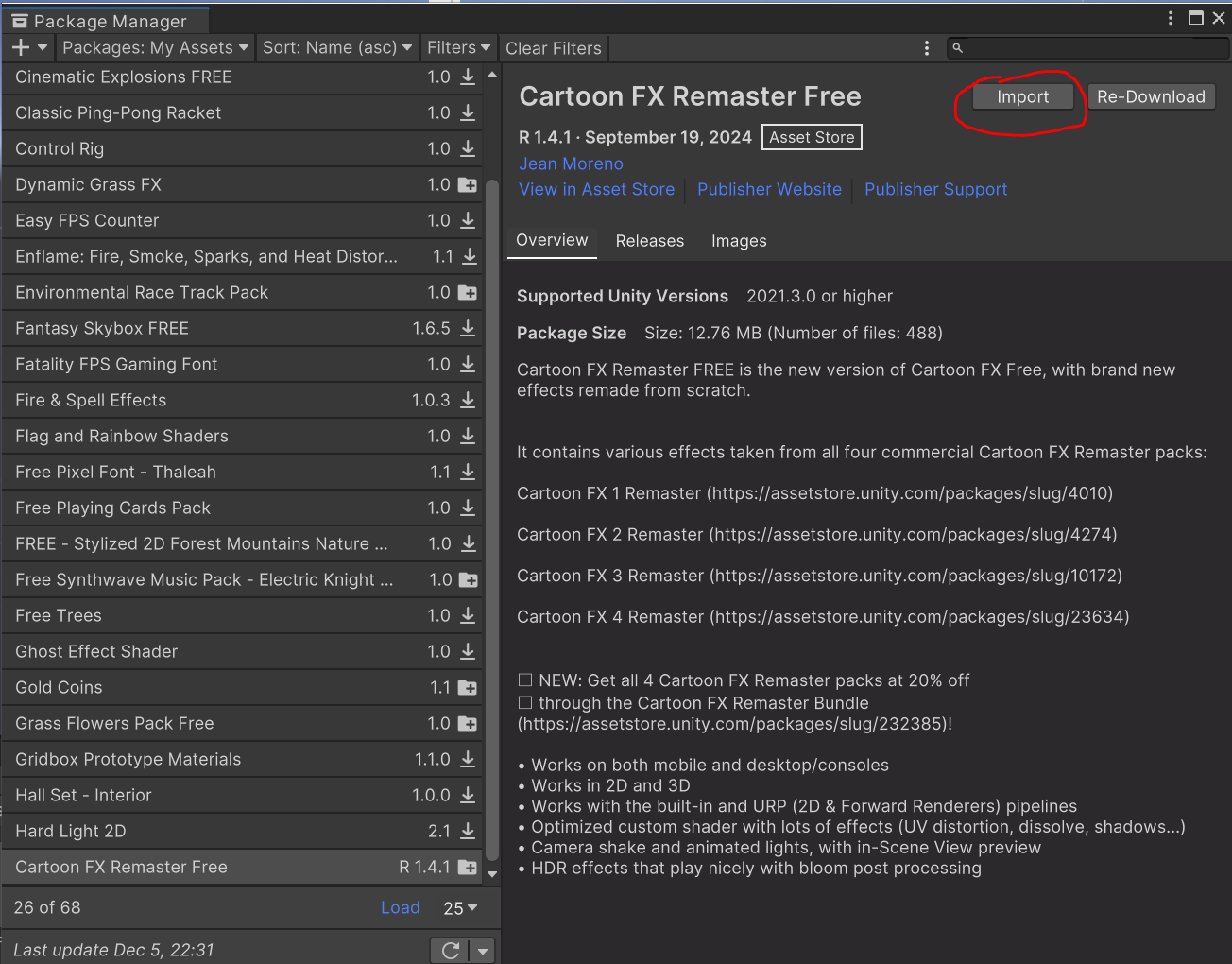Click import icon for Gold Coins
Viewport: 1232px width, 964px height.
(468, 688)
